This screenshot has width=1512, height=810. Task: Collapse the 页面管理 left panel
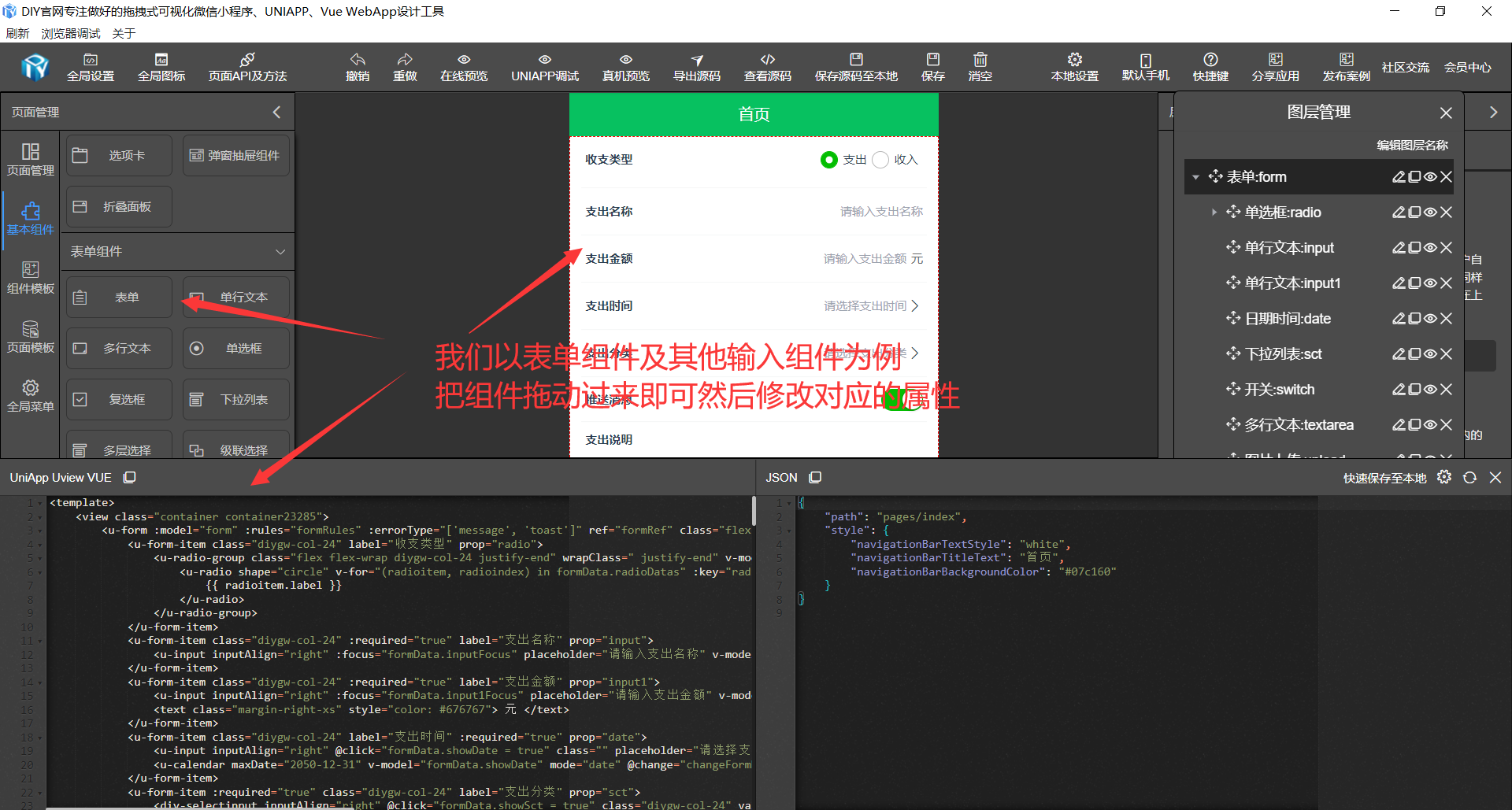click(x=276, y=113)
